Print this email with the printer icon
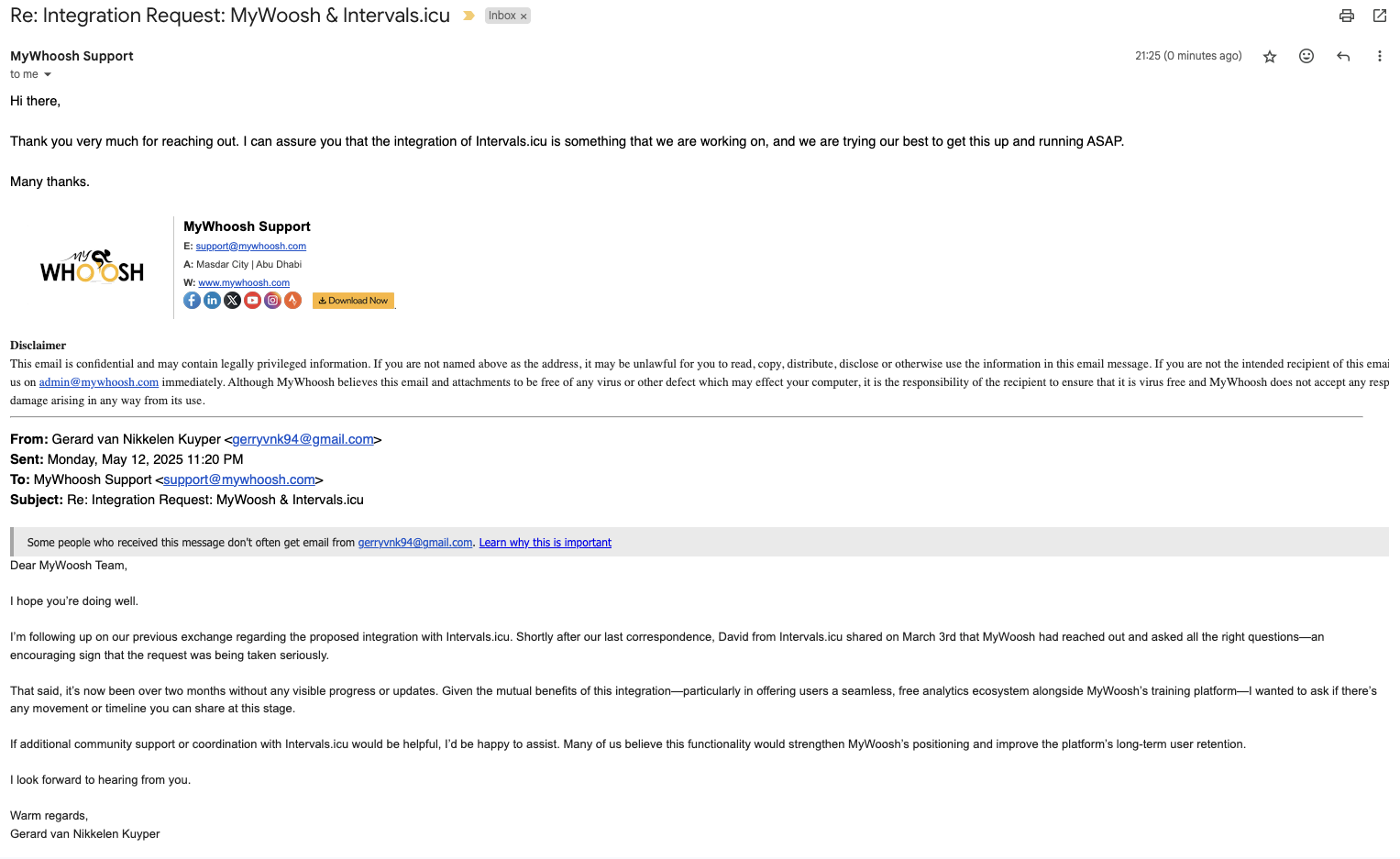The height and width of the screenshot is (859, 1400). pyautogui.click(x=1346, y=16)
